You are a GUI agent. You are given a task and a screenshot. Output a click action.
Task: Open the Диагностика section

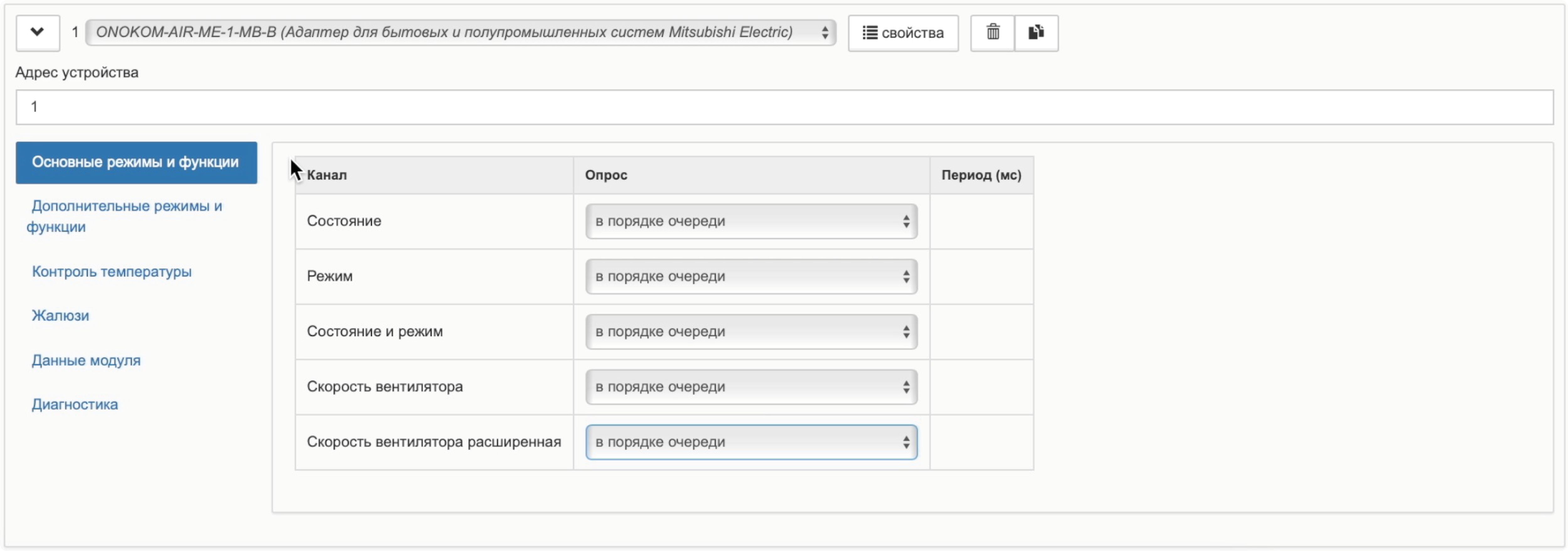pos(75,405)
